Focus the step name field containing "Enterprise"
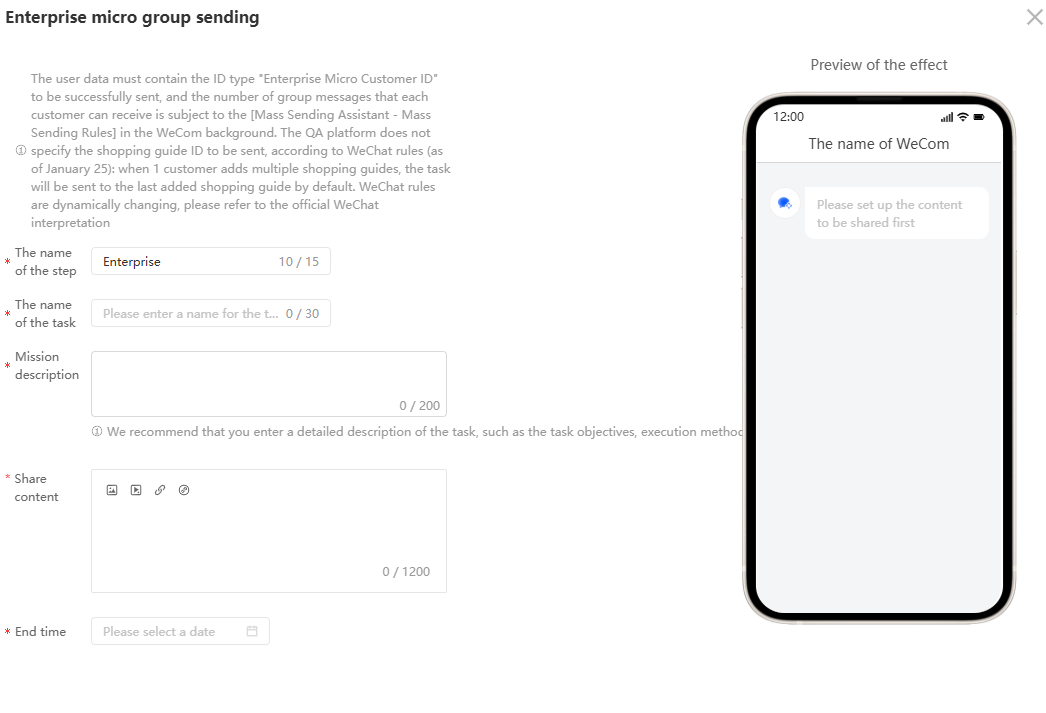 tap(185, 262)
